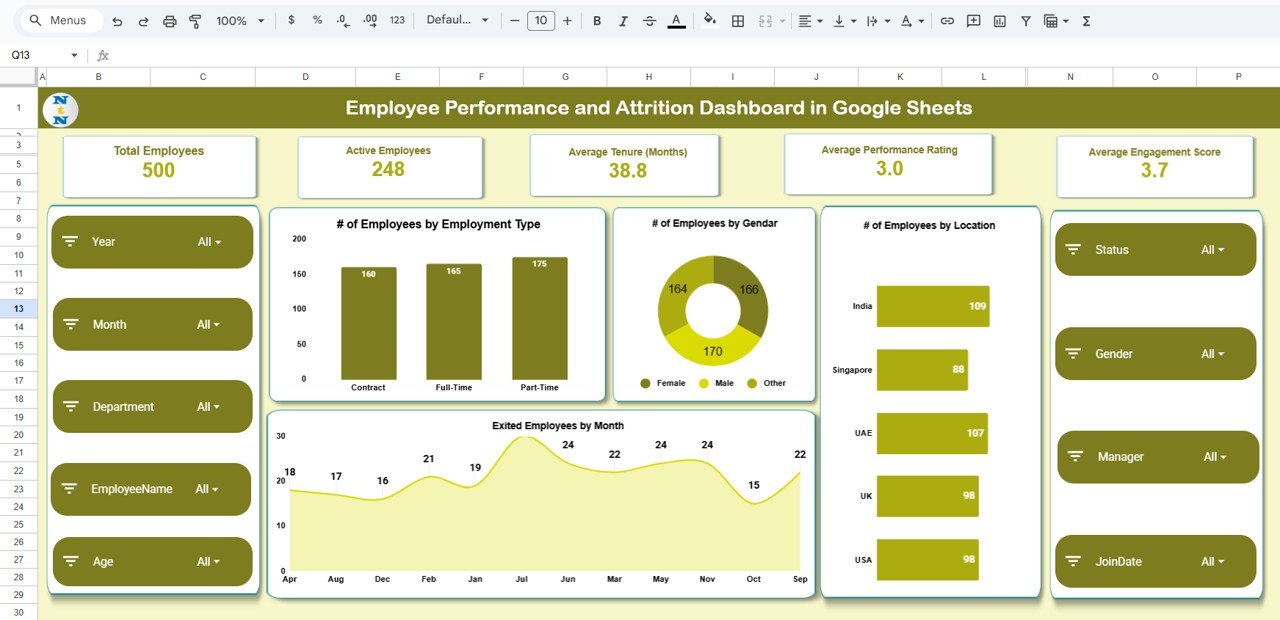
Task: Toggle strikethrough formatting
Action: coord(648,19)
